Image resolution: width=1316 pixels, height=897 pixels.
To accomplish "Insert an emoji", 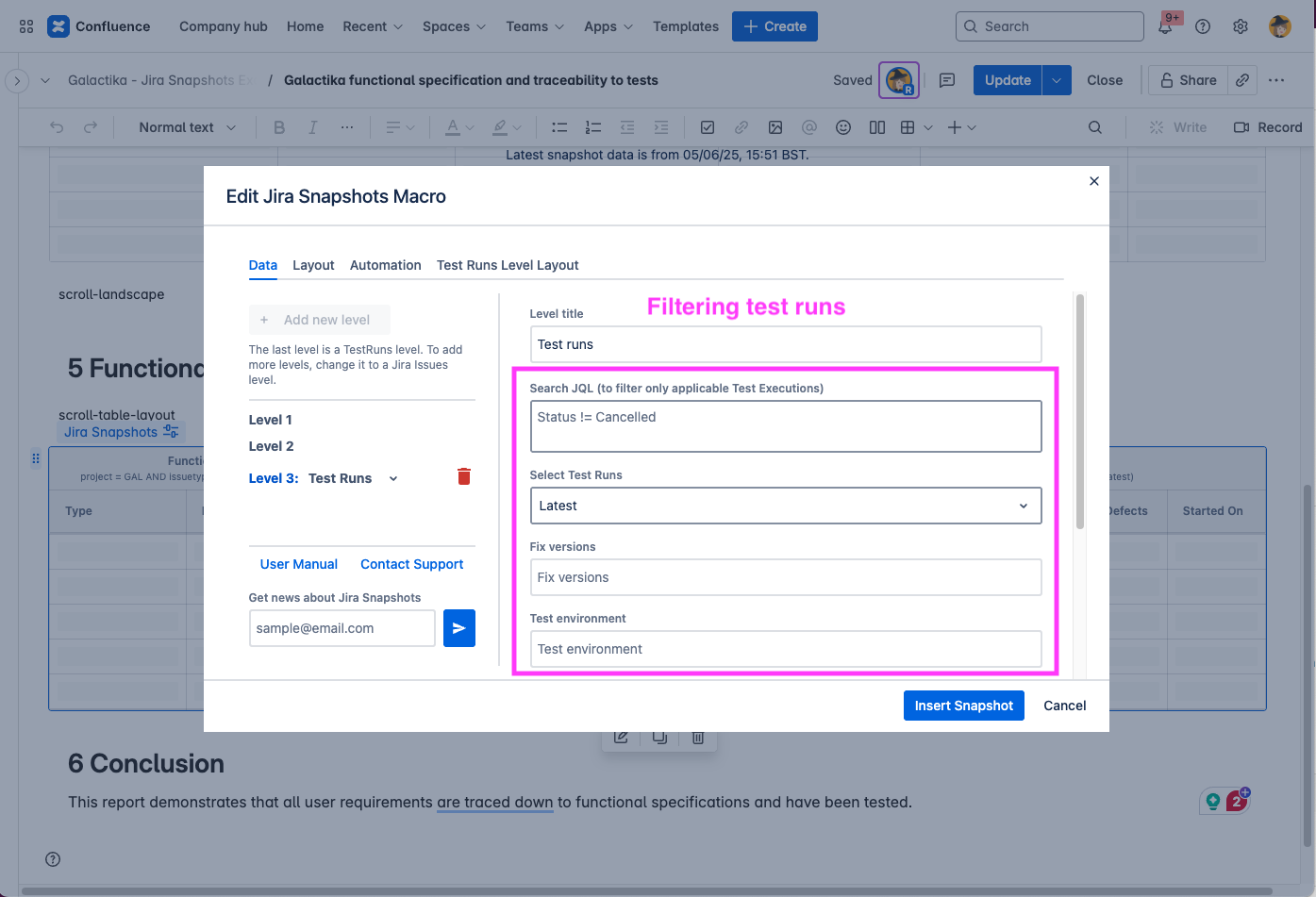I will click(843, 127).
